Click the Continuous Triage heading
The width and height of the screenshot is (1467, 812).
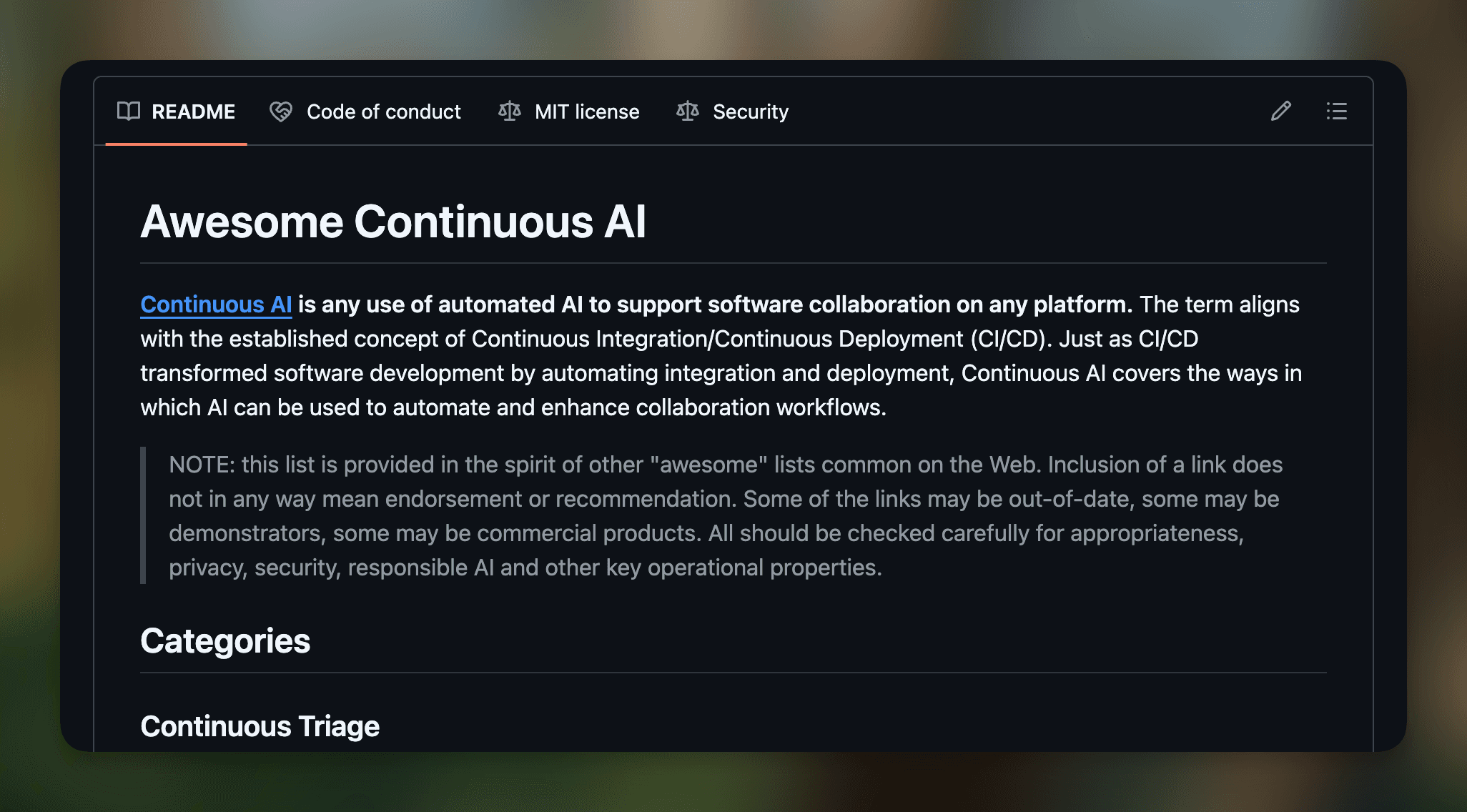point(260,726)
